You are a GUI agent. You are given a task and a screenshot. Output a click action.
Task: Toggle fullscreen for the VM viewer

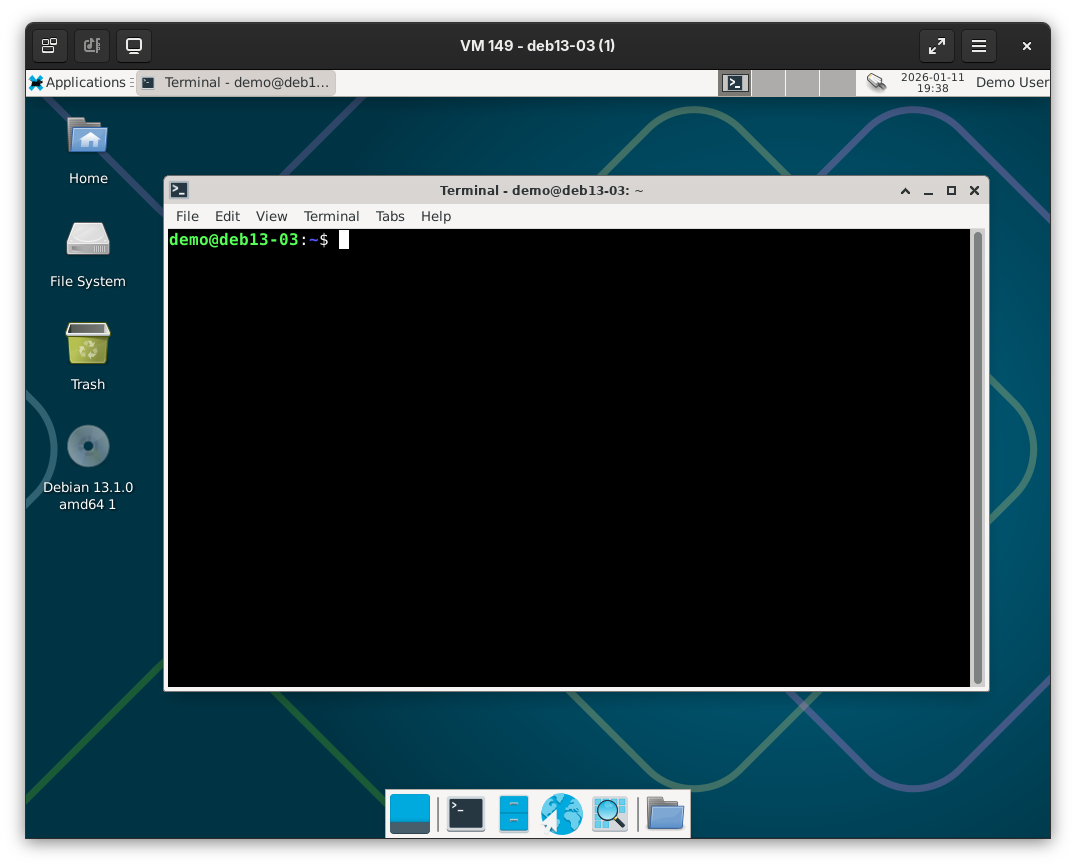point(937,46)
